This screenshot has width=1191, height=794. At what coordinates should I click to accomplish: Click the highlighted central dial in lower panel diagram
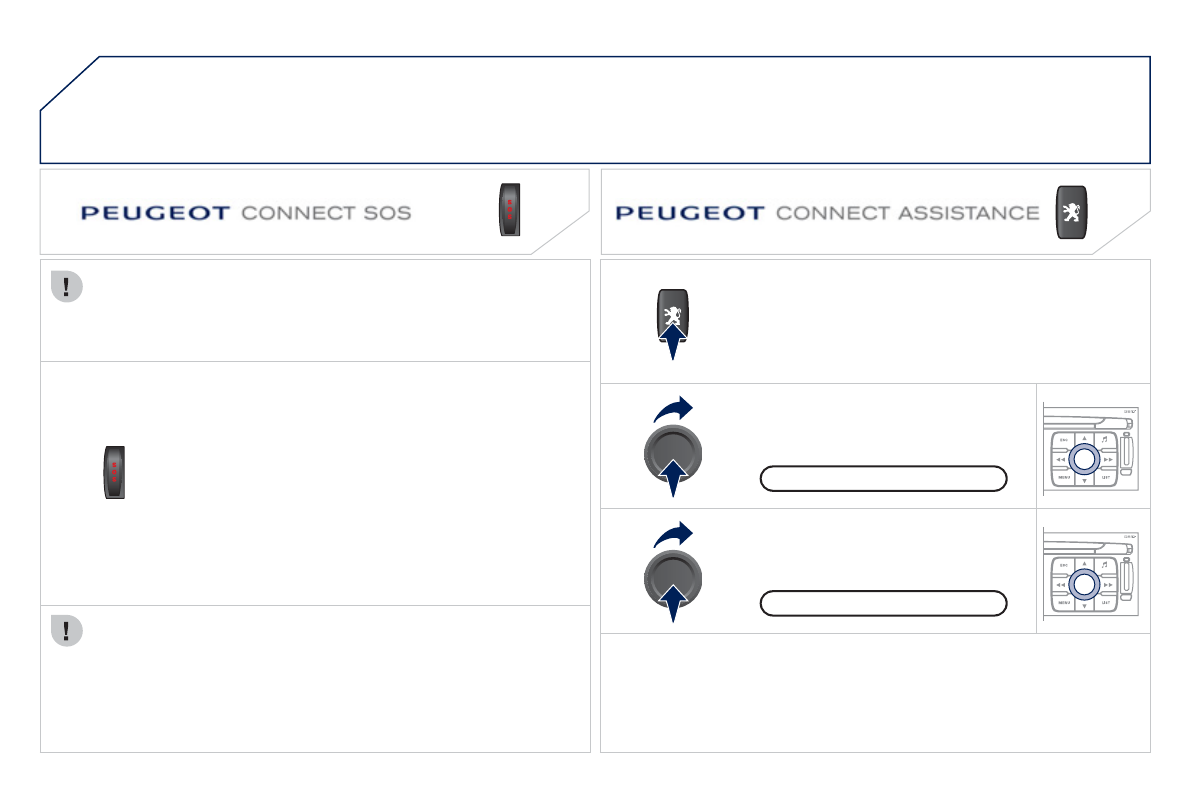tap(1085, 584)
